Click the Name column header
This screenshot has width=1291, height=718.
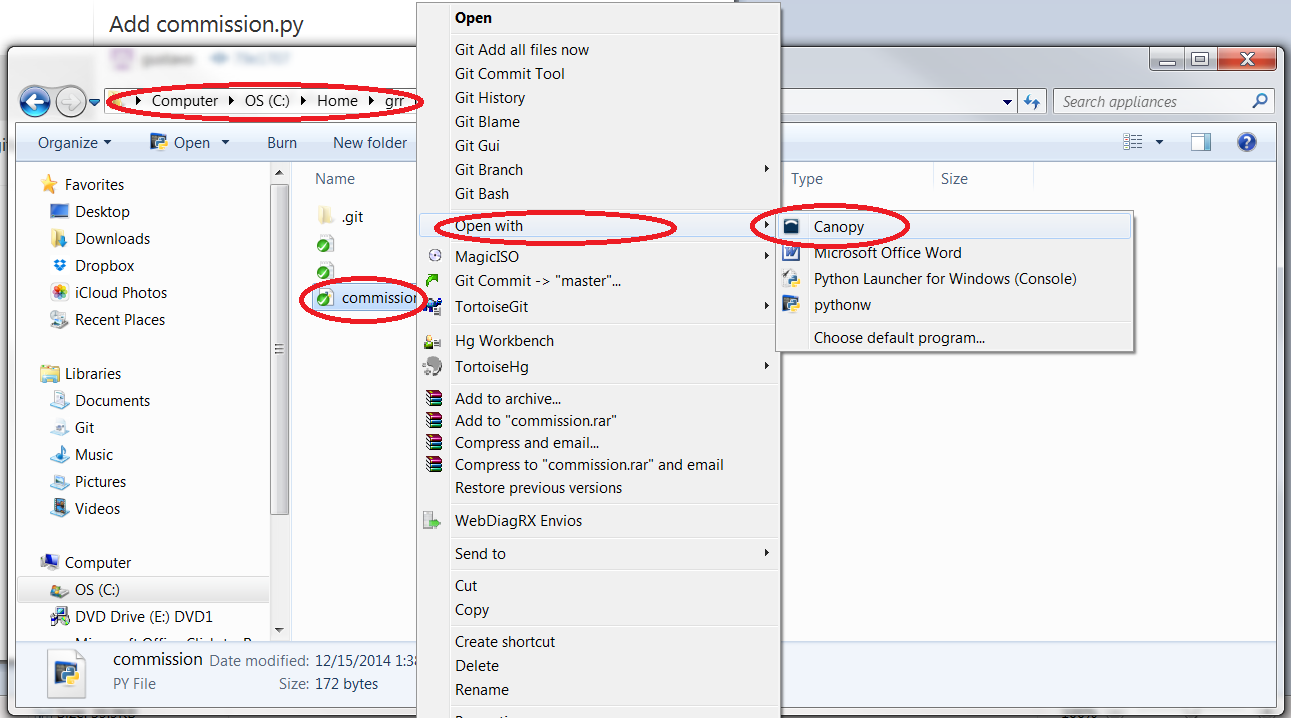pos(335,179)
